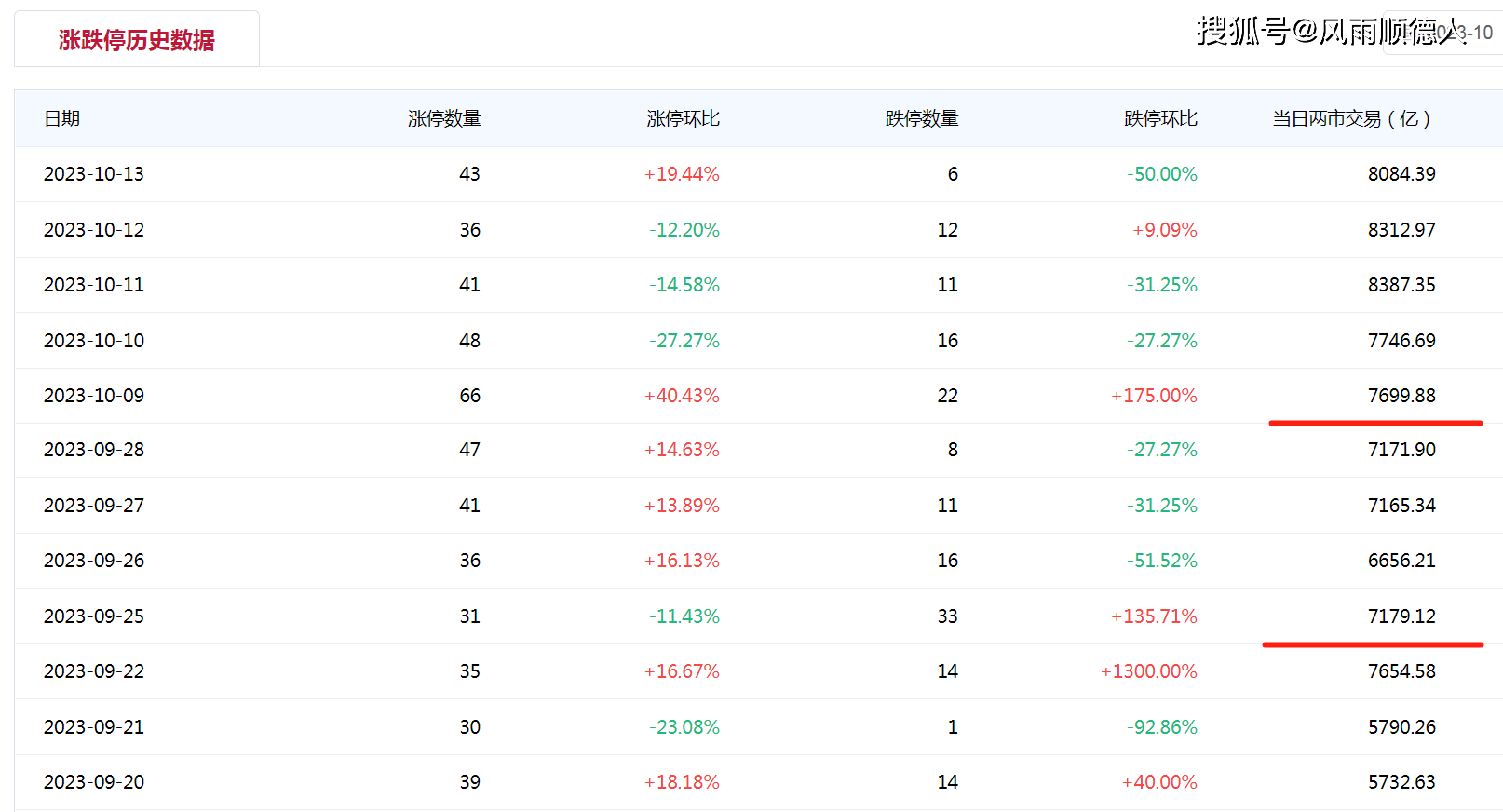Select the 2023-10-09 date entry
This screenshot has height=812, width=1503.
tap(94, 396)
